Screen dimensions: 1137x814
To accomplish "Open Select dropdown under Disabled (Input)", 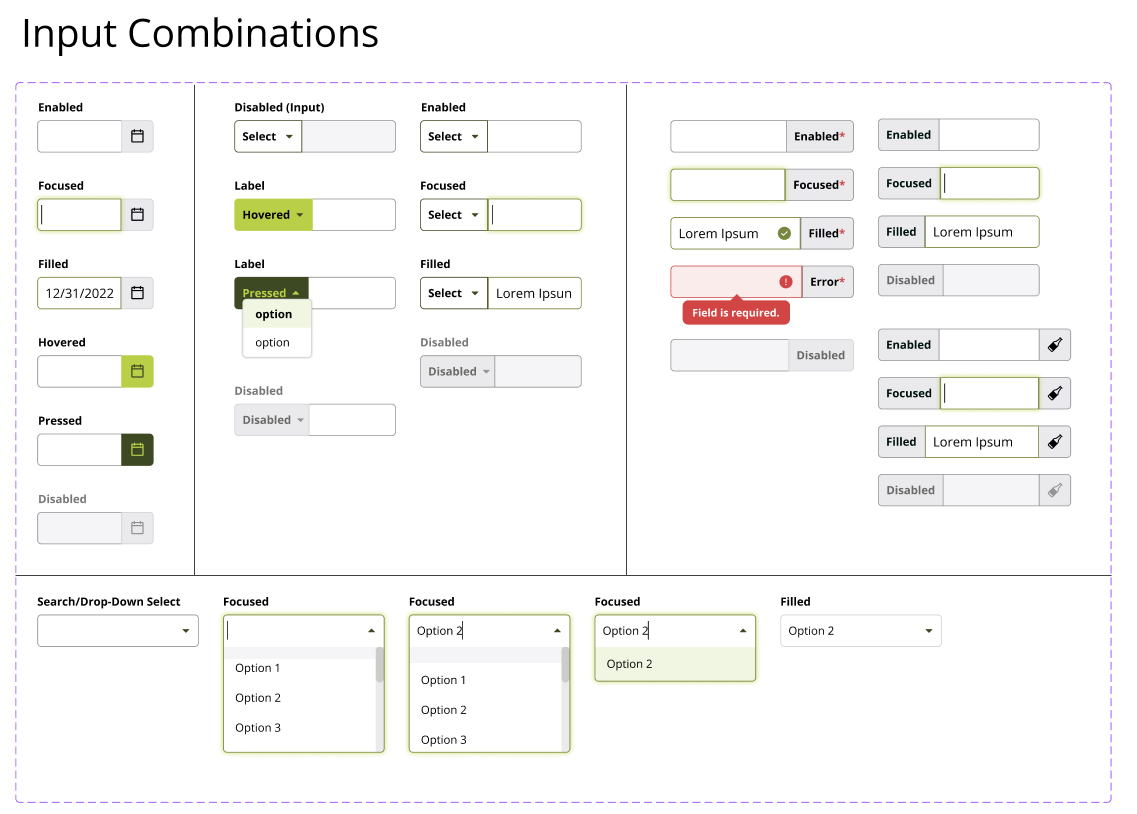I will [268, 136].
